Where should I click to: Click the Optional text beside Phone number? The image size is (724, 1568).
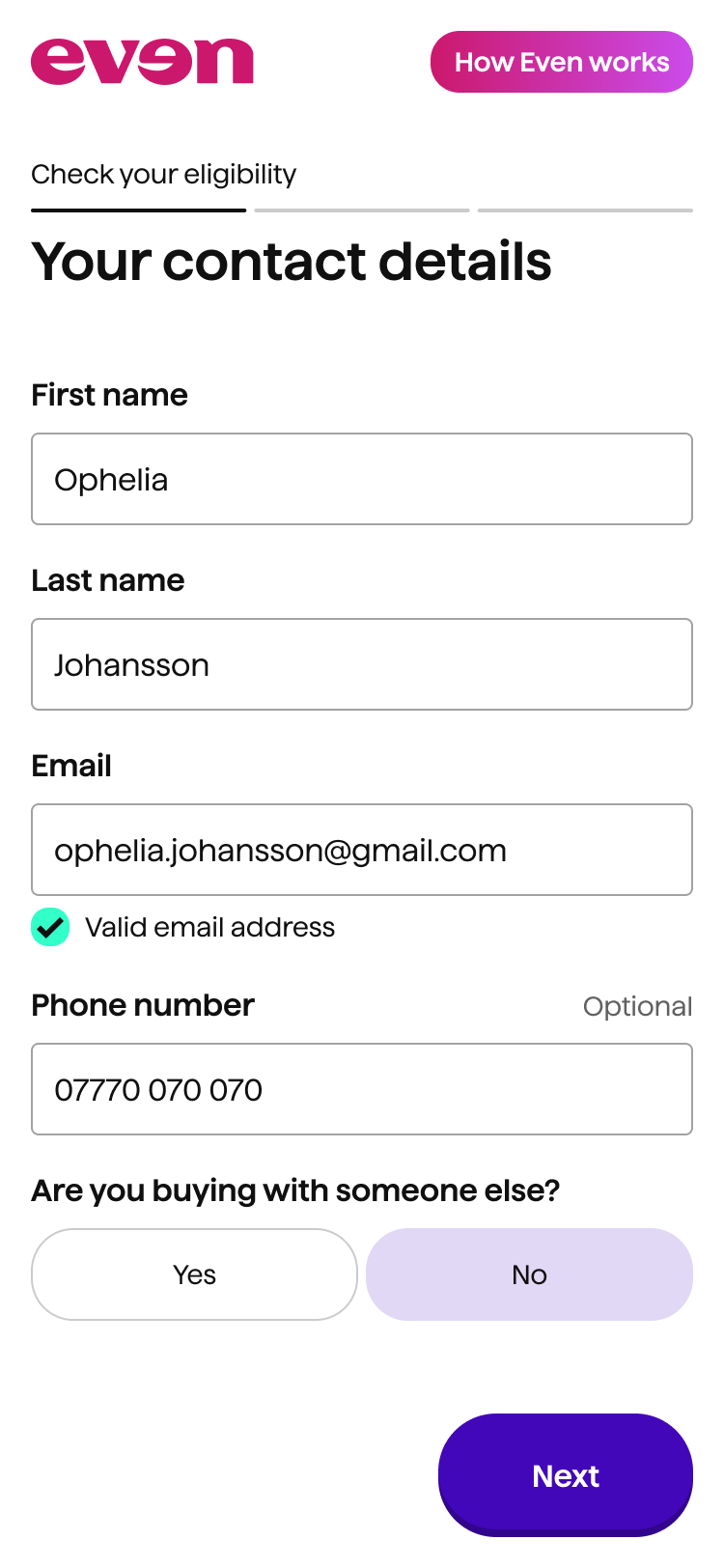(637, 1006)
